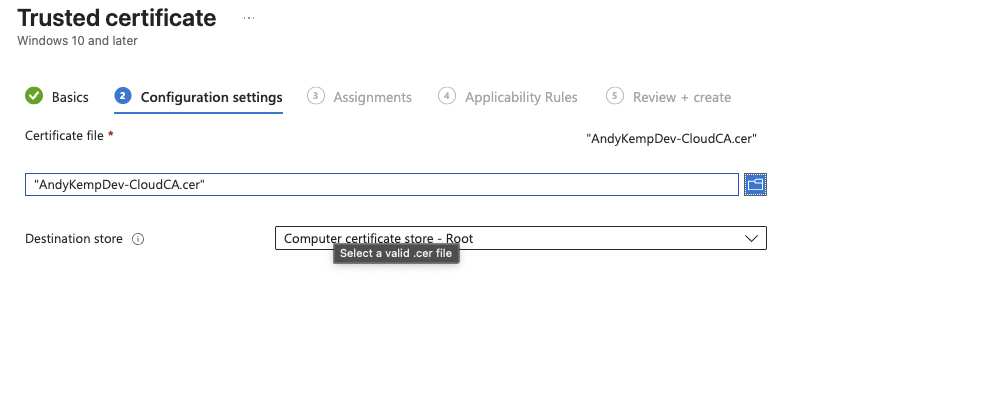Click the step 3 circle icon
The height and width of the screenshot is (419, 995).
315,96
